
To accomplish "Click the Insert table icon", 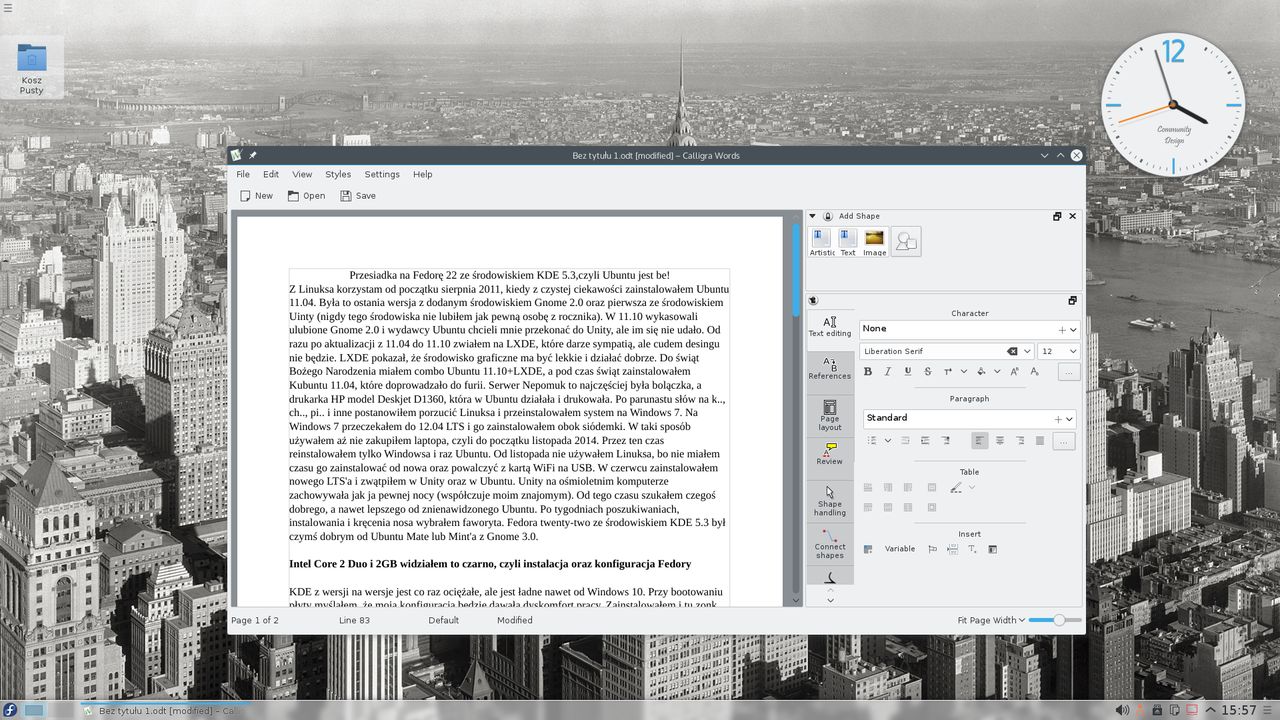I will coord(868,549).
